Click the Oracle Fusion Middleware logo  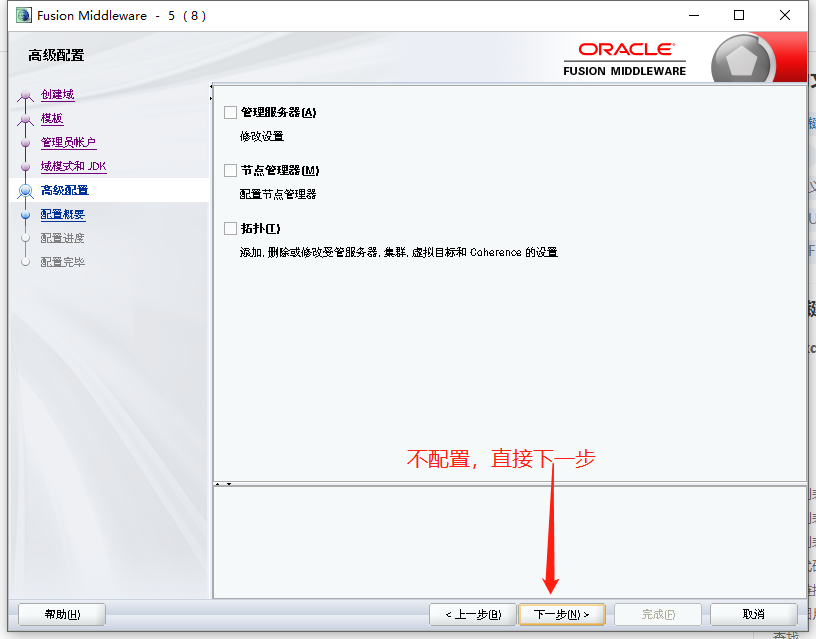pos(624,60)
